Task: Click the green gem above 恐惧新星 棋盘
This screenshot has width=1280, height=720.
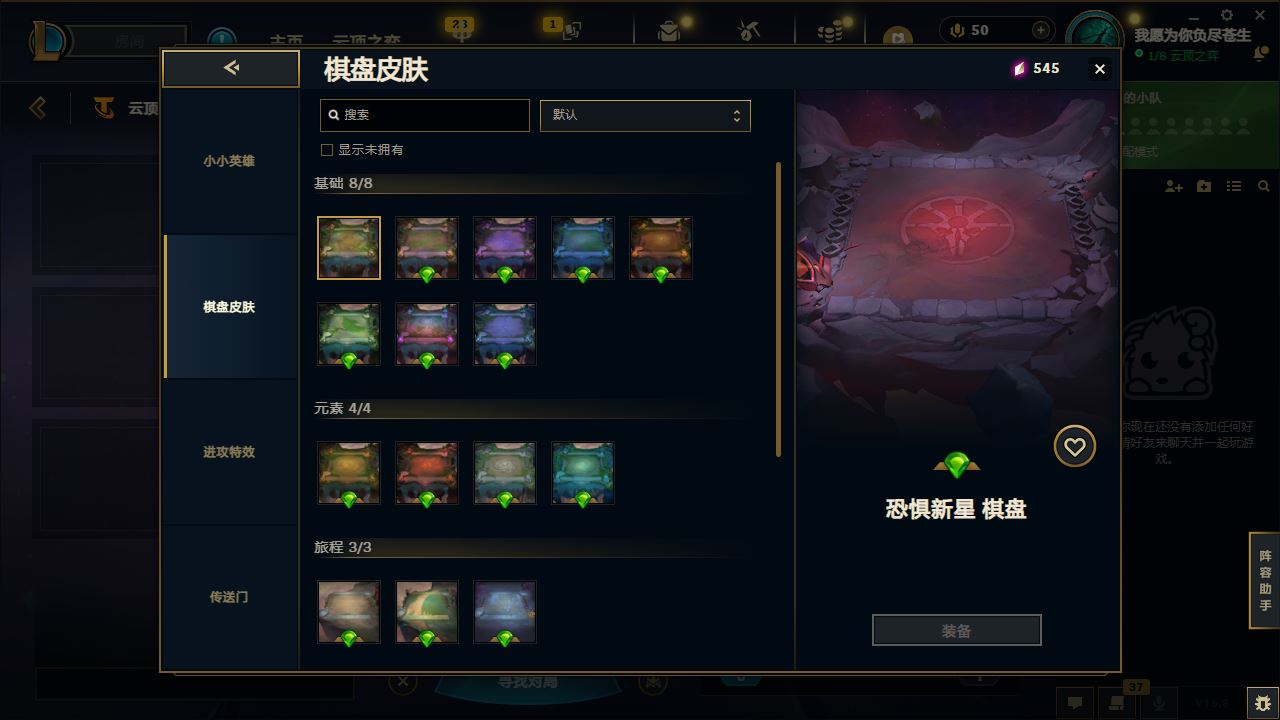Action: click(x=956, y=465)
